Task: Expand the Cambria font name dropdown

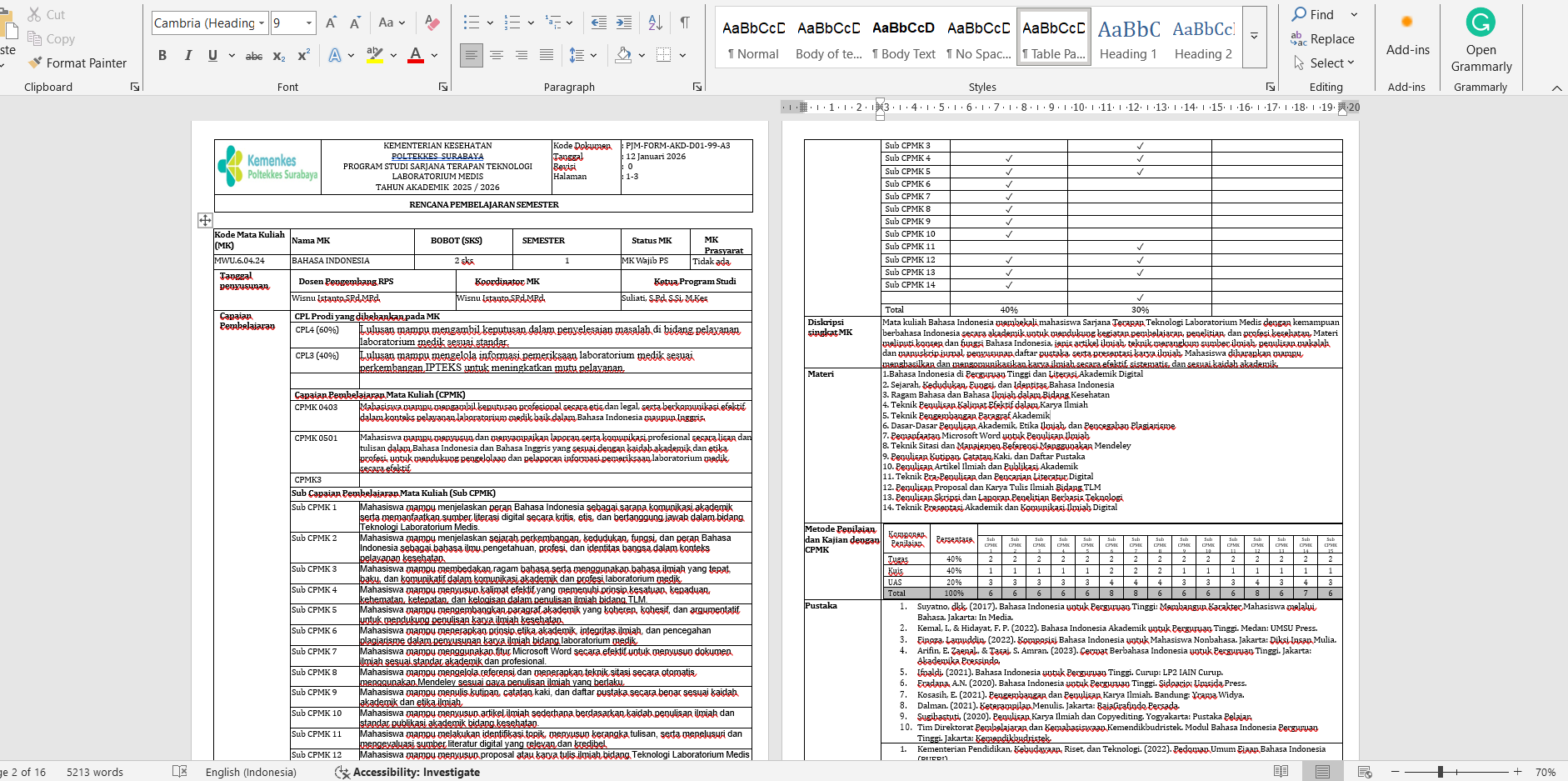Action: [x=262, y=23]
